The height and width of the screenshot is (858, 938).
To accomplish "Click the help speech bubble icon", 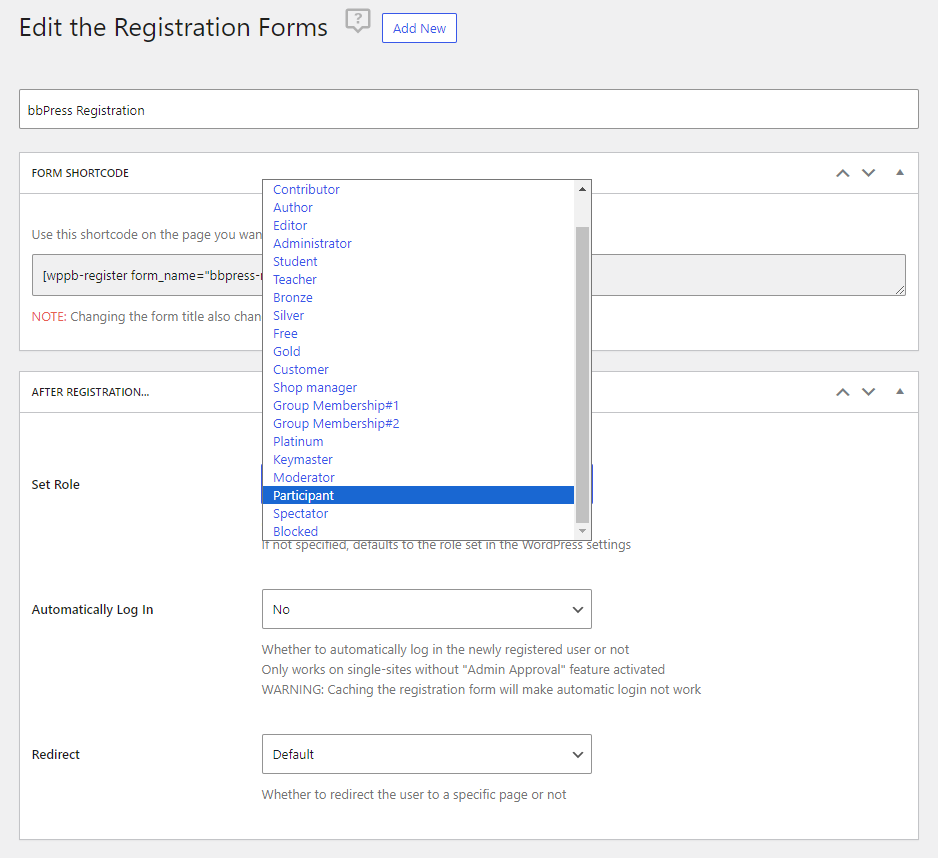I will click(357, 22).
